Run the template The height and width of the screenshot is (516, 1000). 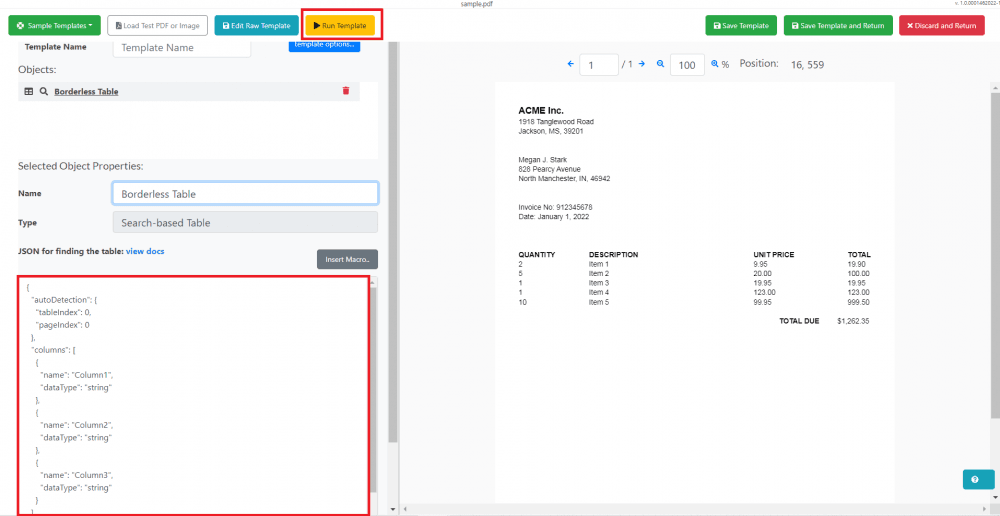(339, 25)
